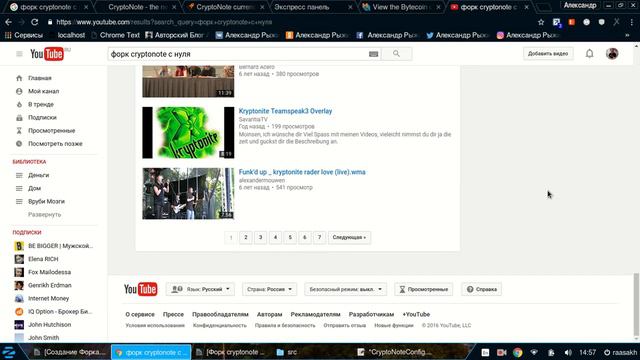Click the magnifier search button

[x=396, y=54]
